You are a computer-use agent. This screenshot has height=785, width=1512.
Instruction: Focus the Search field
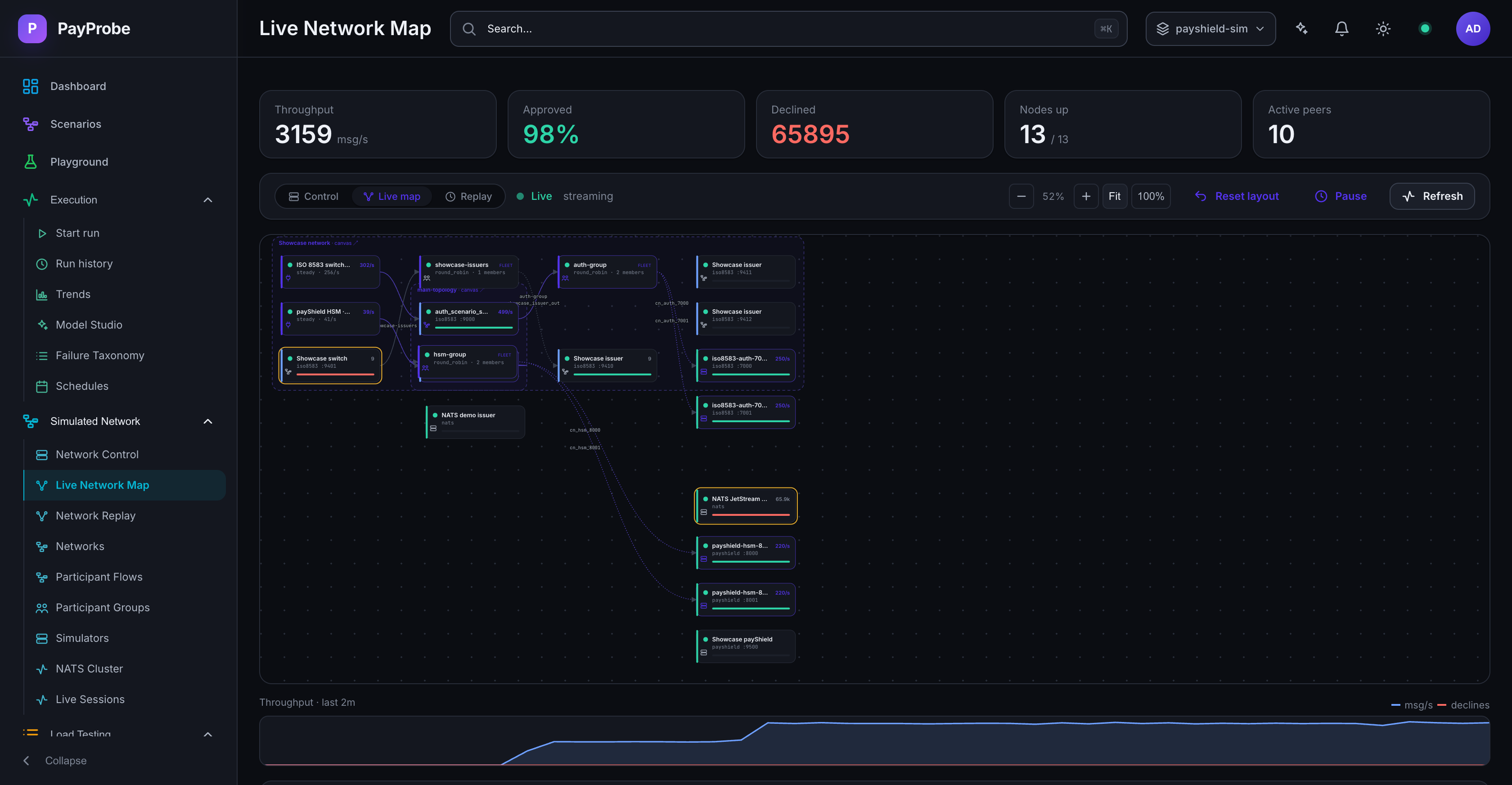(788, 28)
